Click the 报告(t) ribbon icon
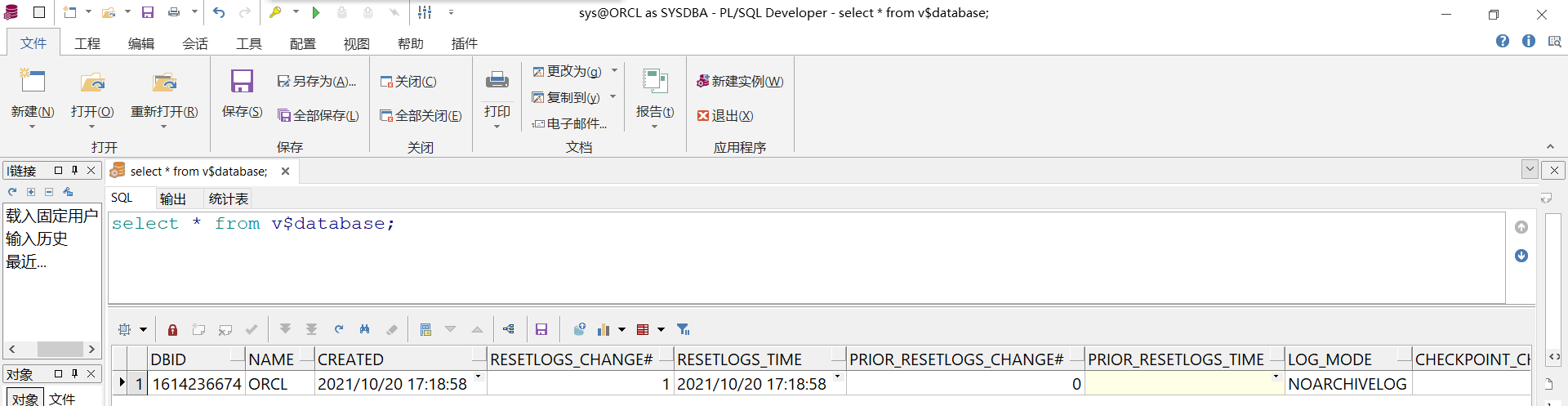This screenshot has width=1568, height=406. (655, 81)
